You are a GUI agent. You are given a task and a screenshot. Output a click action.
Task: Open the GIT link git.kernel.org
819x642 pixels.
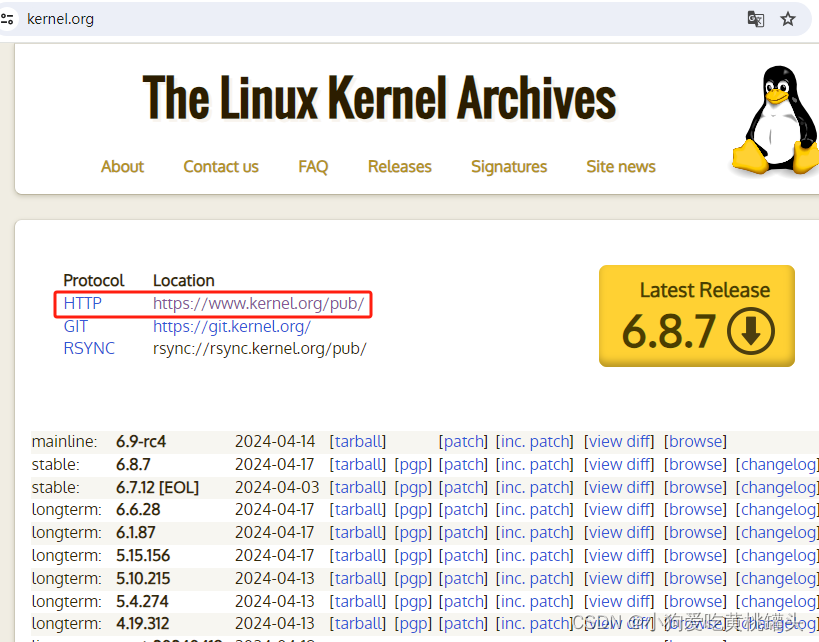coord(231,326)
